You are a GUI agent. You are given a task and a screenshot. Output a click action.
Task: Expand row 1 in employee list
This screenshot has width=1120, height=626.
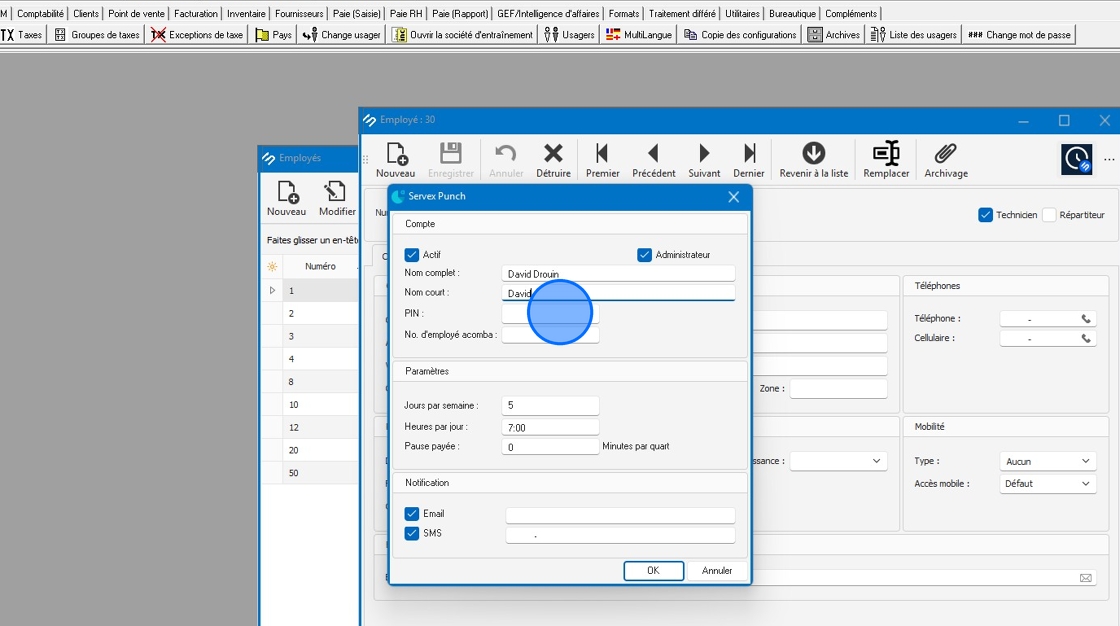272,291
